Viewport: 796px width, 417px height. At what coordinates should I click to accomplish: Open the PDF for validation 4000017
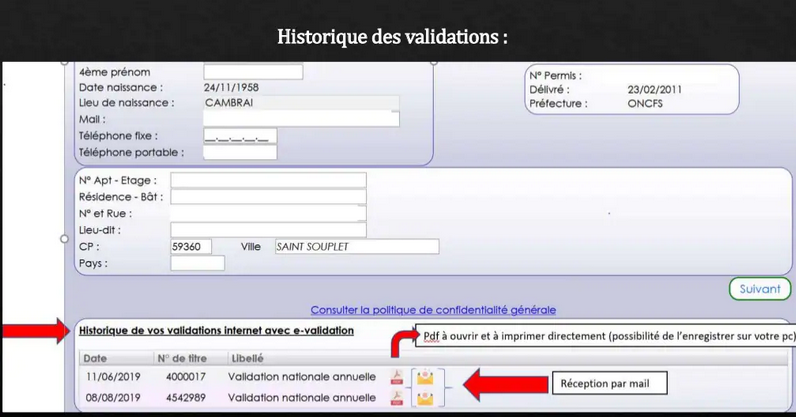397,378
